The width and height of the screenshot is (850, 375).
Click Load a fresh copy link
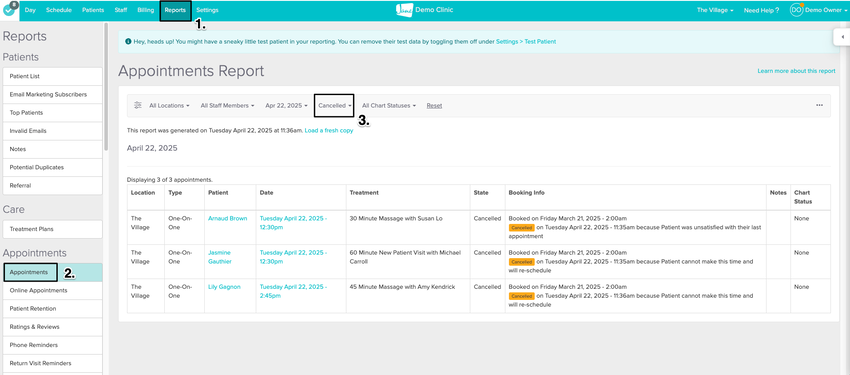tap(329, 131)
